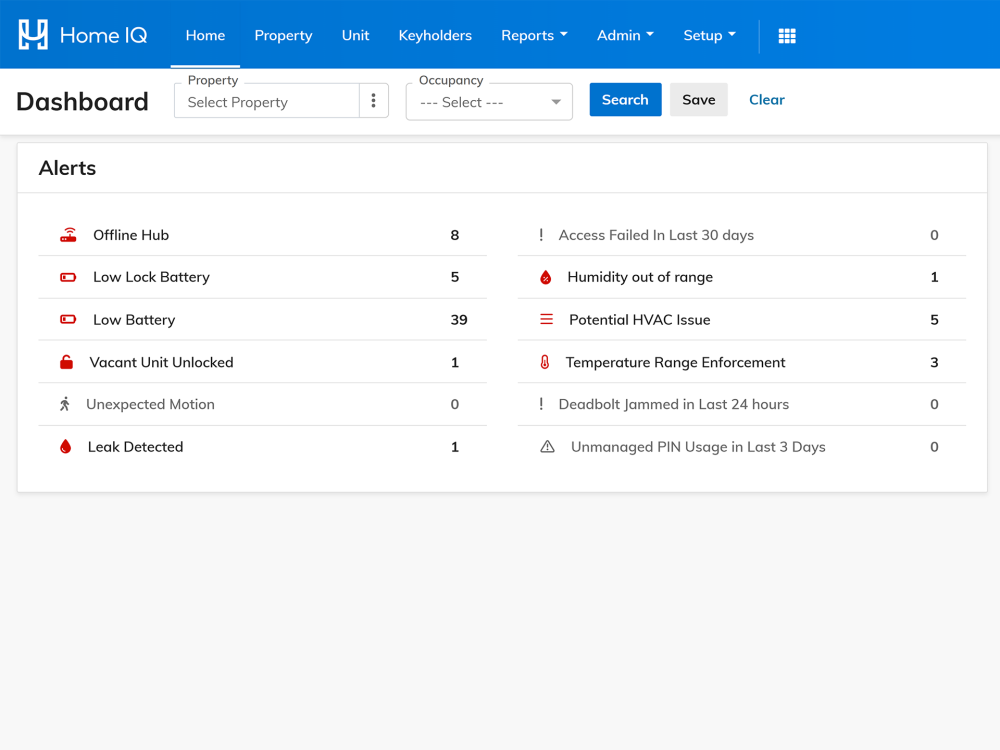Open the apps grid icon
This screenshot has height=750, width=1000.
(x=787, y=36)
